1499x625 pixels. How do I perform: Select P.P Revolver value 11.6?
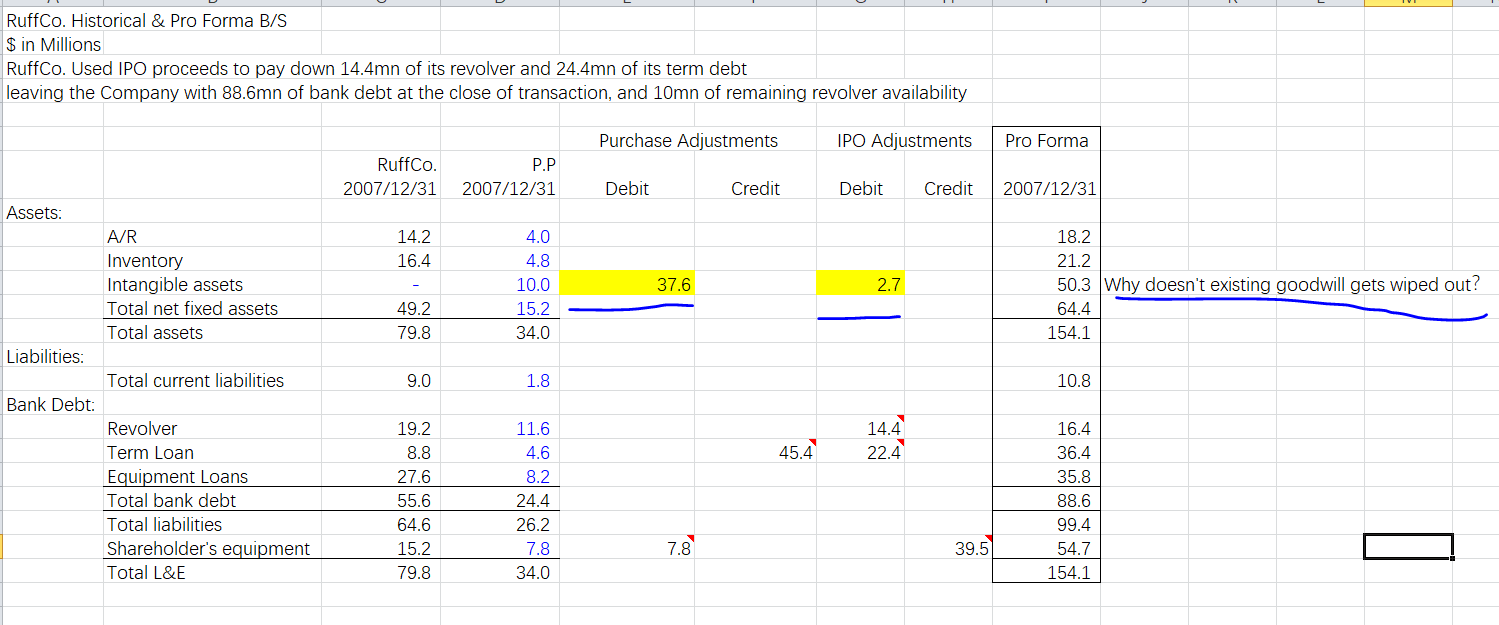(x=534, y=428)
